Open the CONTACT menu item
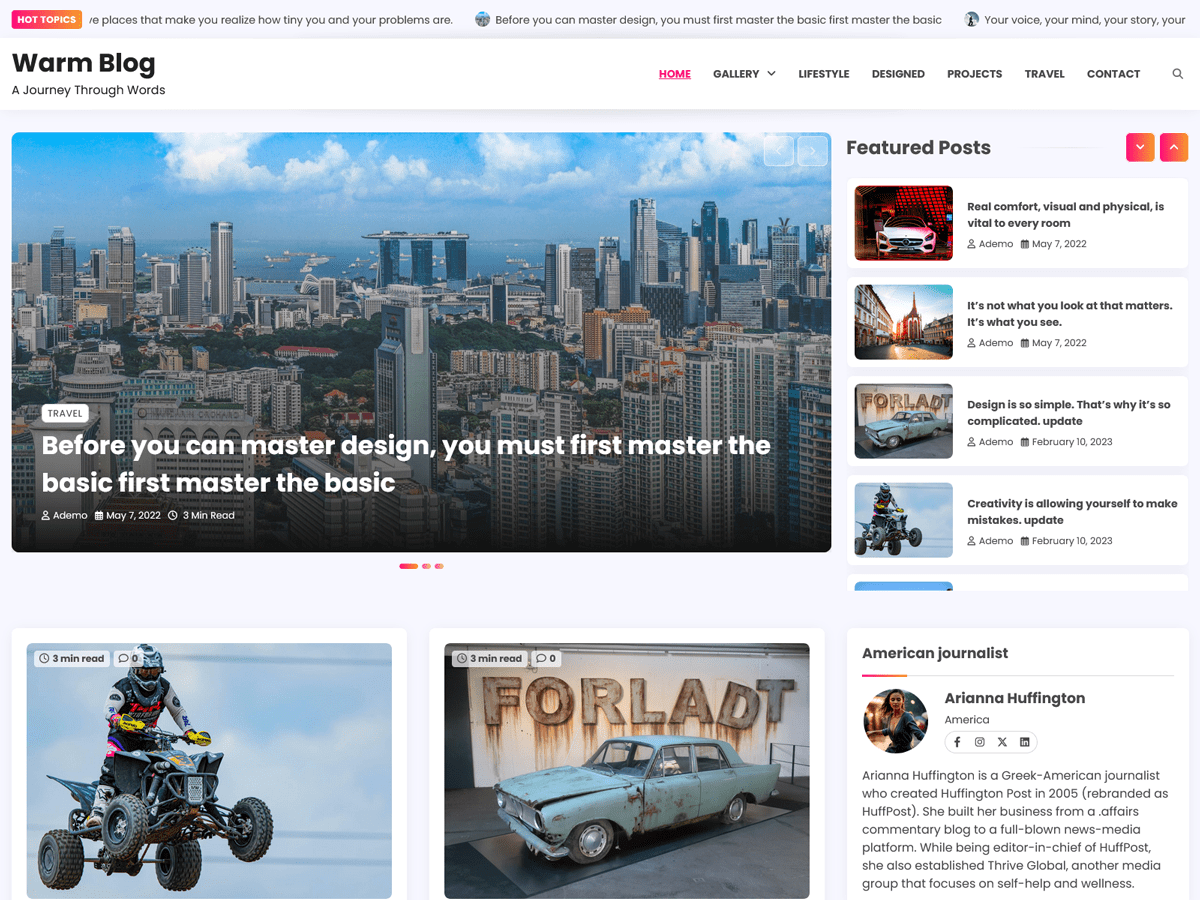The width and height of the screenshot is (1200, 900). coord(1113,73)
